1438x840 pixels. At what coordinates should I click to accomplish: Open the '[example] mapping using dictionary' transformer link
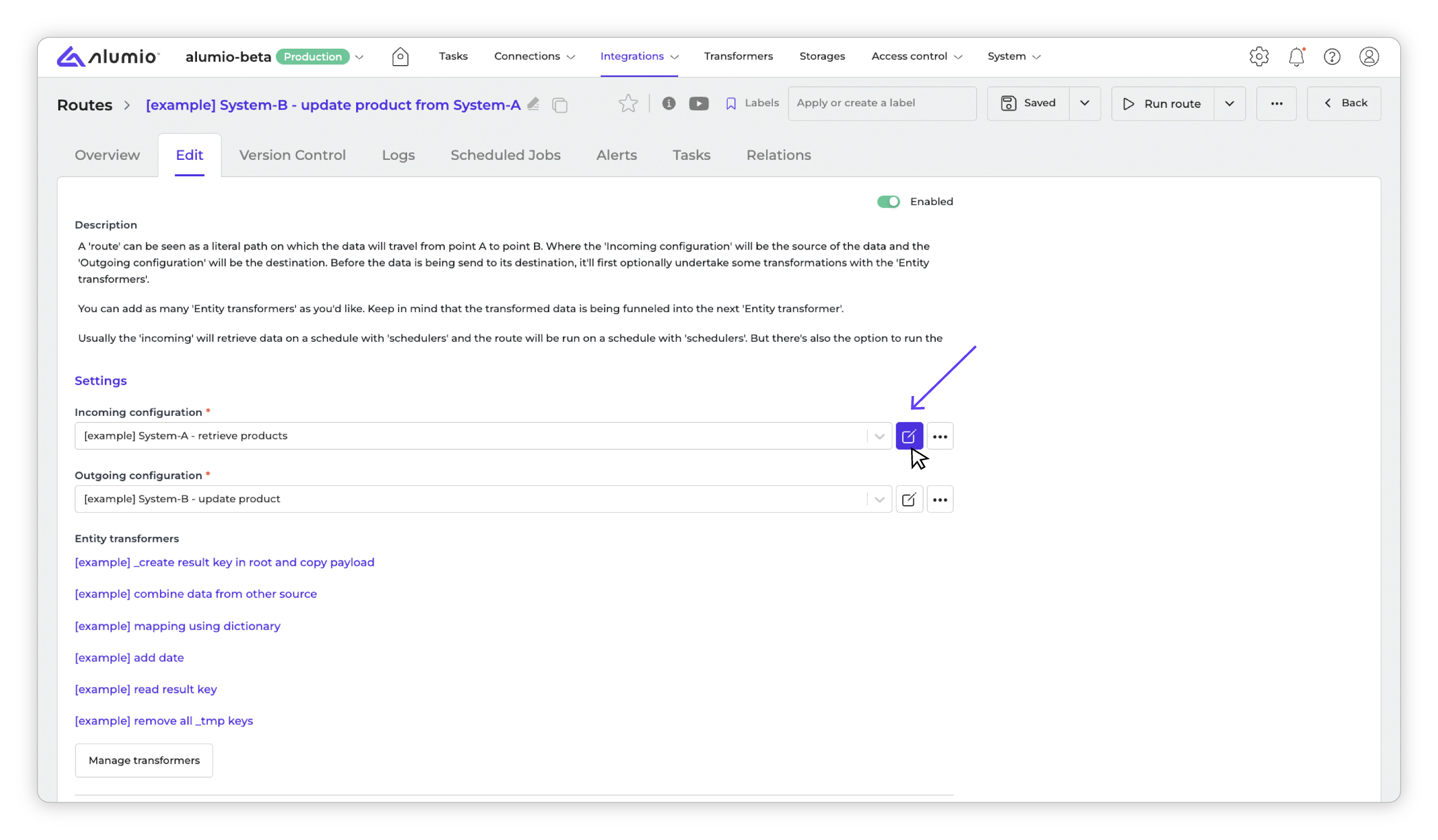pyautogui.click(x=178, y=626)
